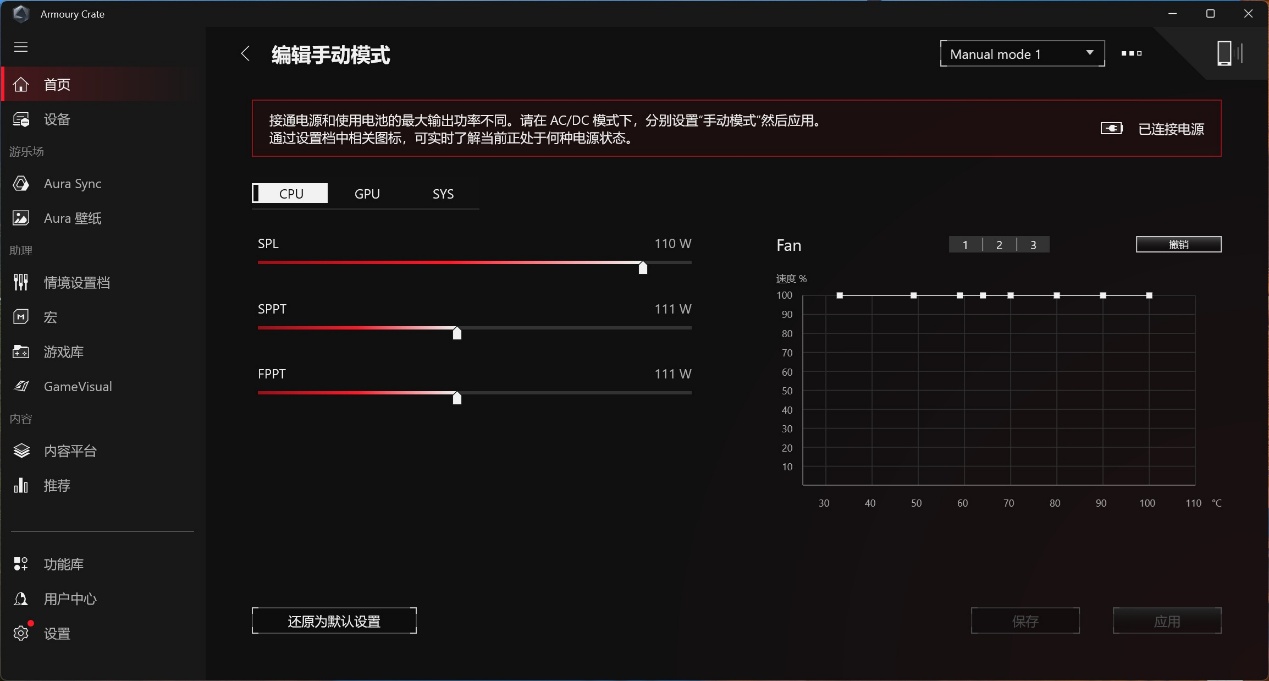Image resolution: width=1269 pixels, height=681 pixels.
Task: Click the GameVisual icon
Action: [21, 386]
